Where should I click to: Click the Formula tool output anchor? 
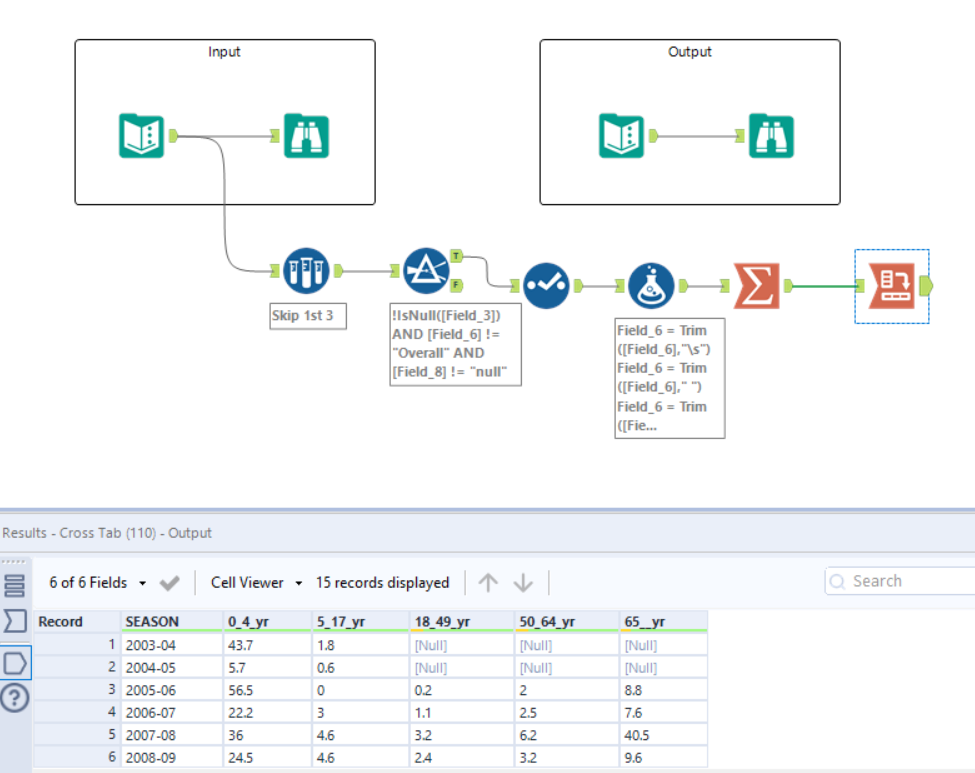click(683, 285)
